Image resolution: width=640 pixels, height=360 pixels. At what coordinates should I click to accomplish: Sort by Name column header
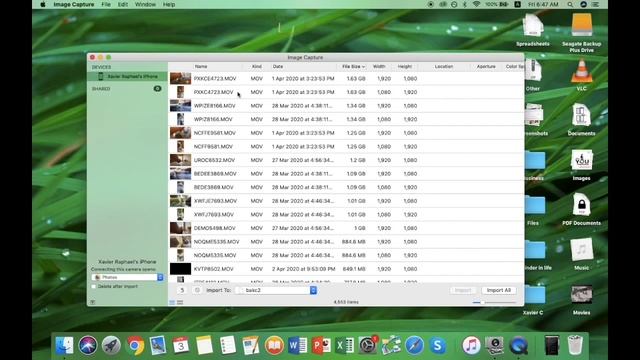click(x=201, y=67)
